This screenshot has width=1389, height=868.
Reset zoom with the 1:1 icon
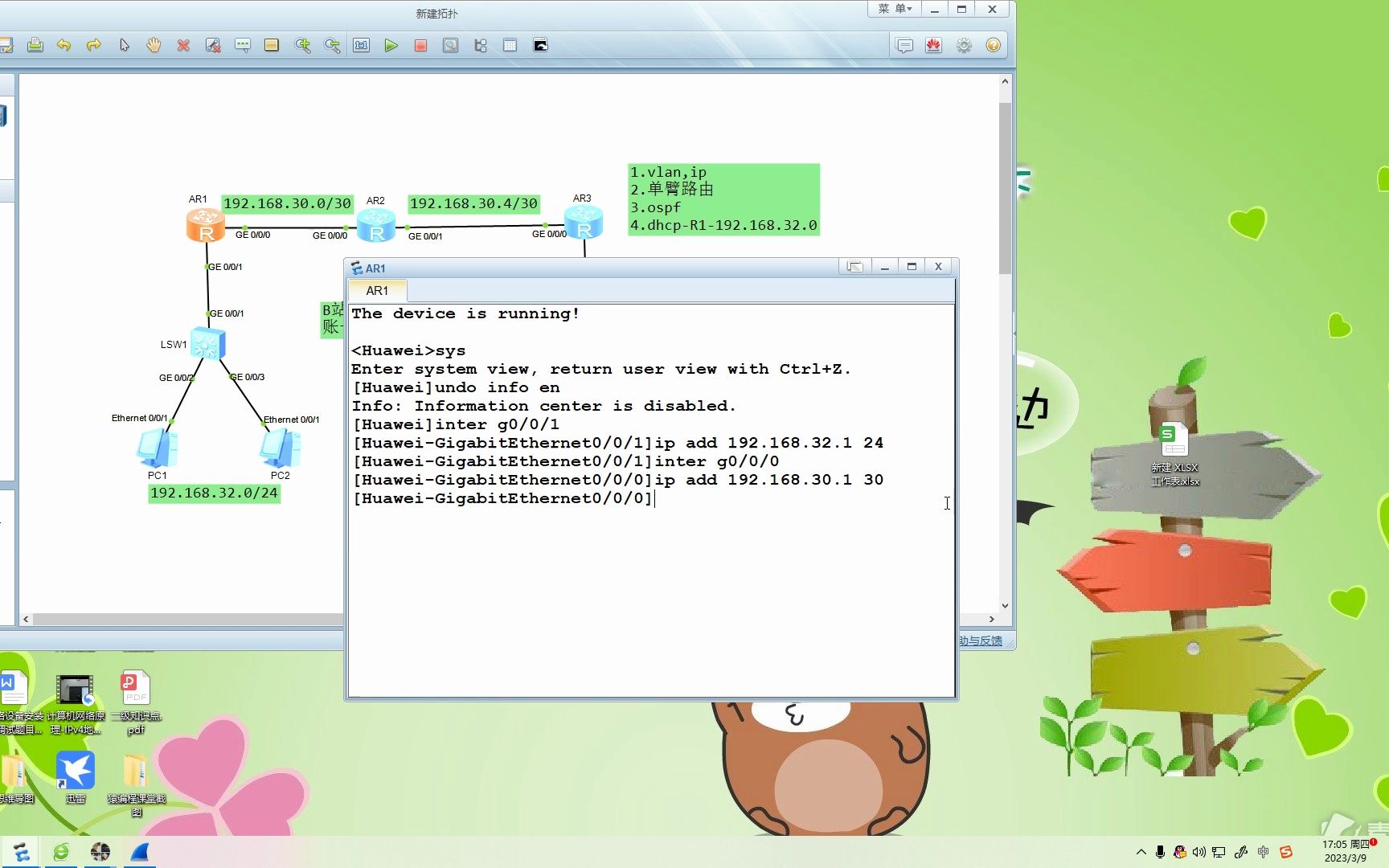click(x=362, y=45)
